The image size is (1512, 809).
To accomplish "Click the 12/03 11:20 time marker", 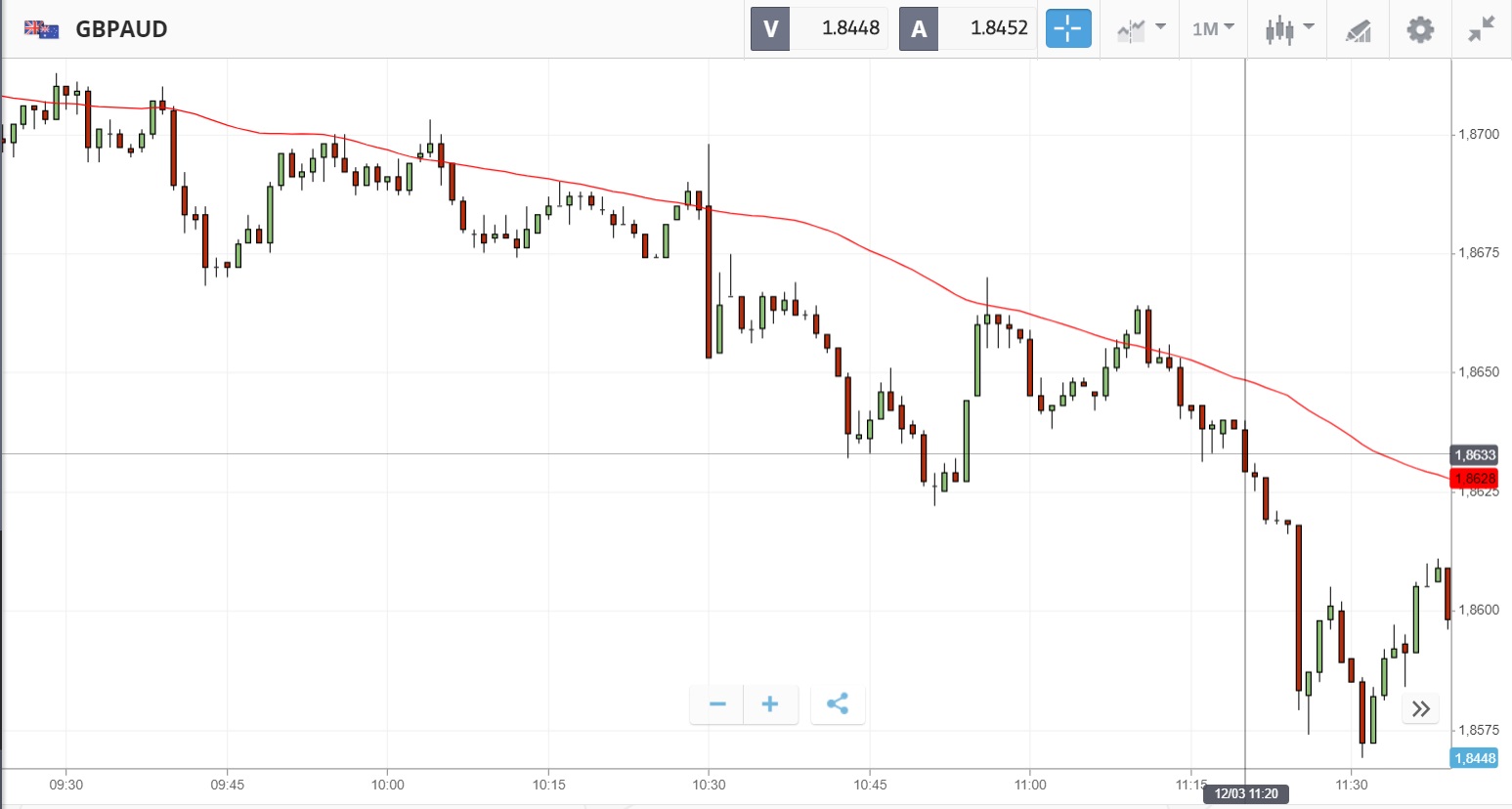I will click(x=1245, y=793).
